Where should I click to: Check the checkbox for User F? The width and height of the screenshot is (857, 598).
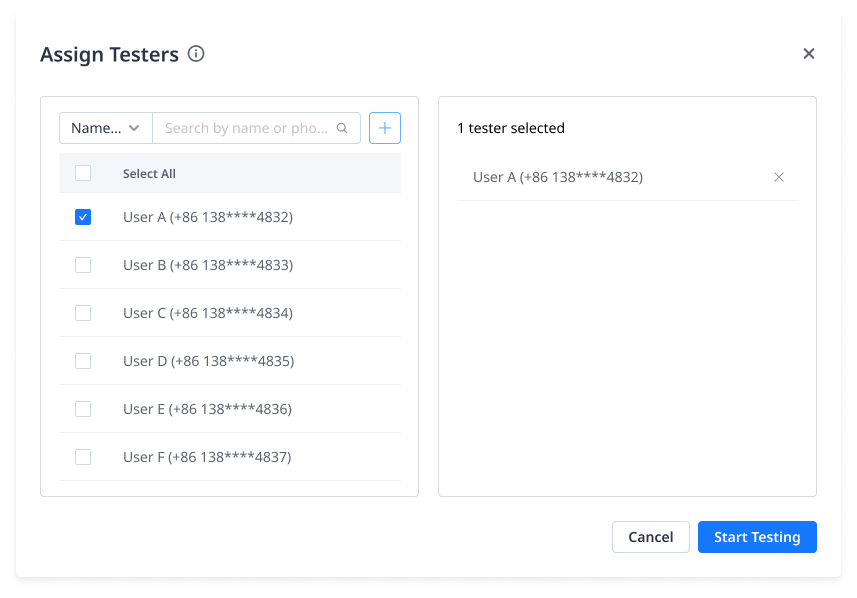pyautogui.click(x=83, y=456)
